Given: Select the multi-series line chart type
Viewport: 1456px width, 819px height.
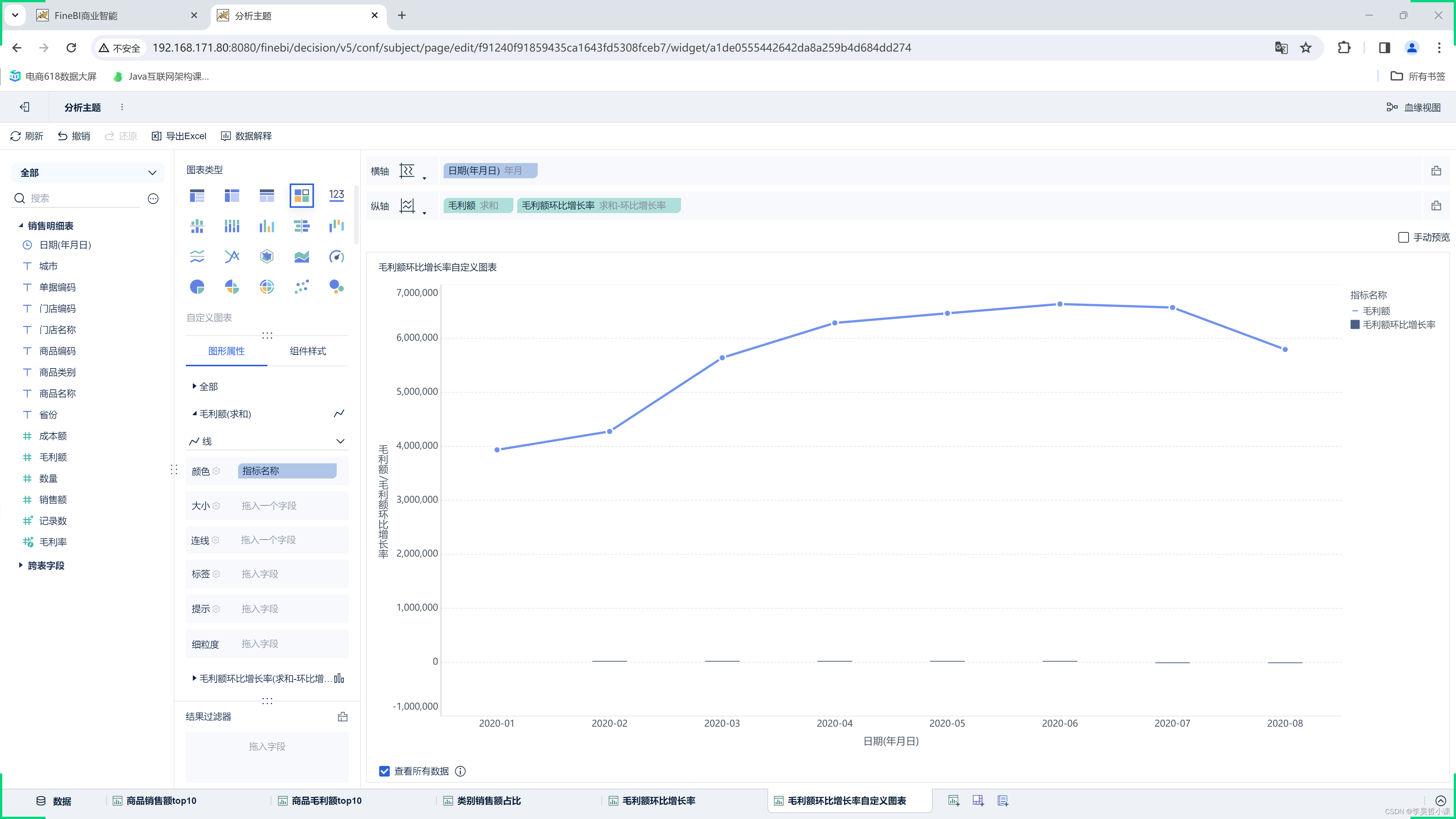Looking at the screenshot, I should [197, 257].
